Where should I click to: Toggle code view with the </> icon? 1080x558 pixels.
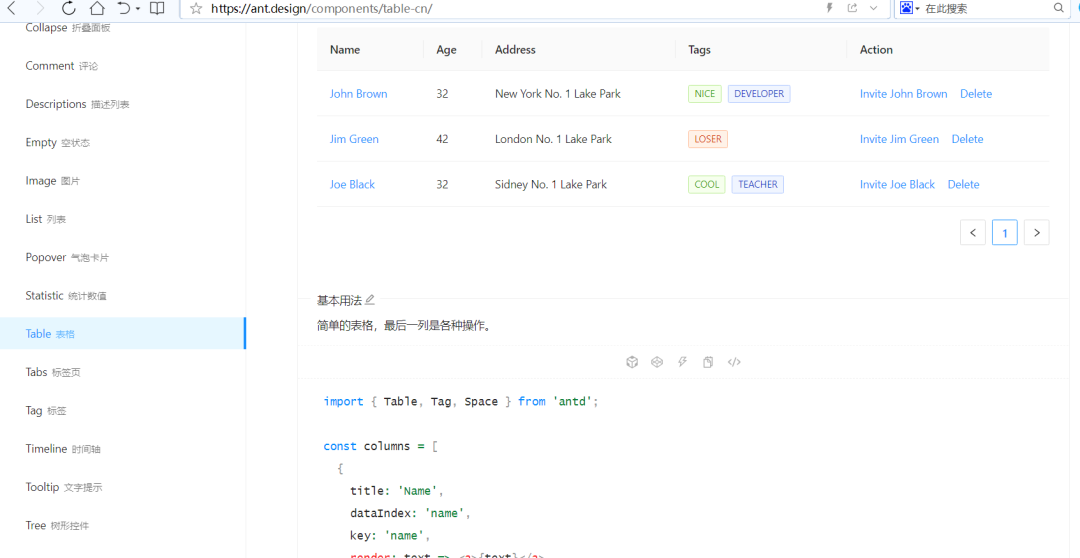point(734,362)
